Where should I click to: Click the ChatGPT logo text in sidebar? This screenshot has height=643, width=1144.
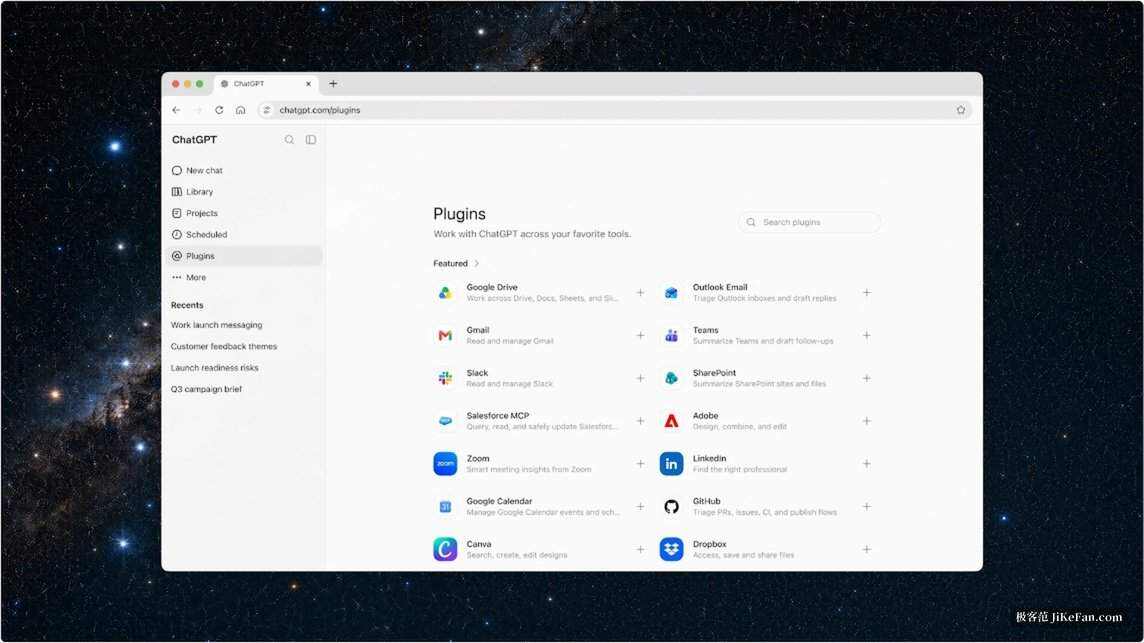[194, 139]
